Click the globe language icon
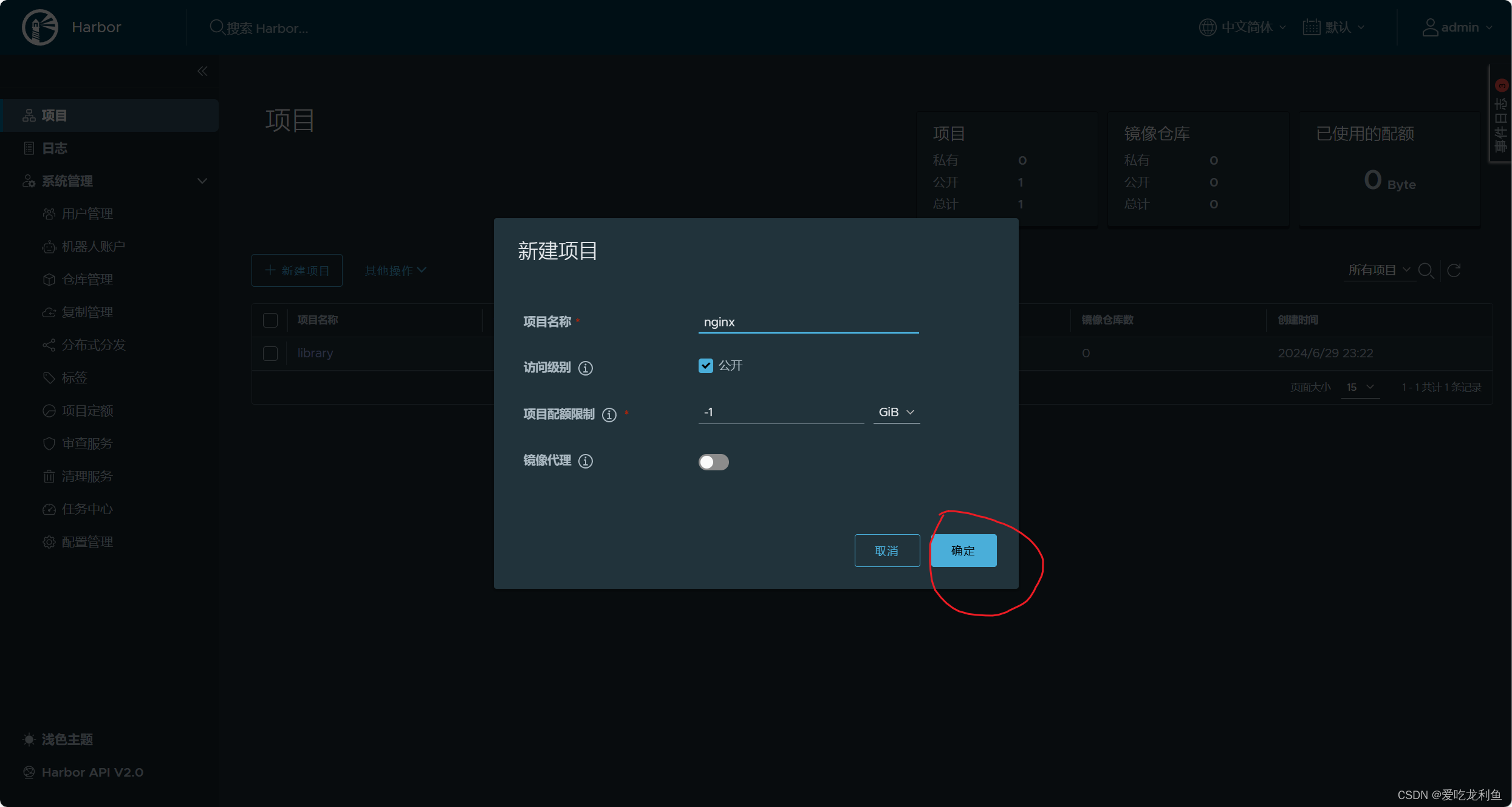 pos(1208,27)
